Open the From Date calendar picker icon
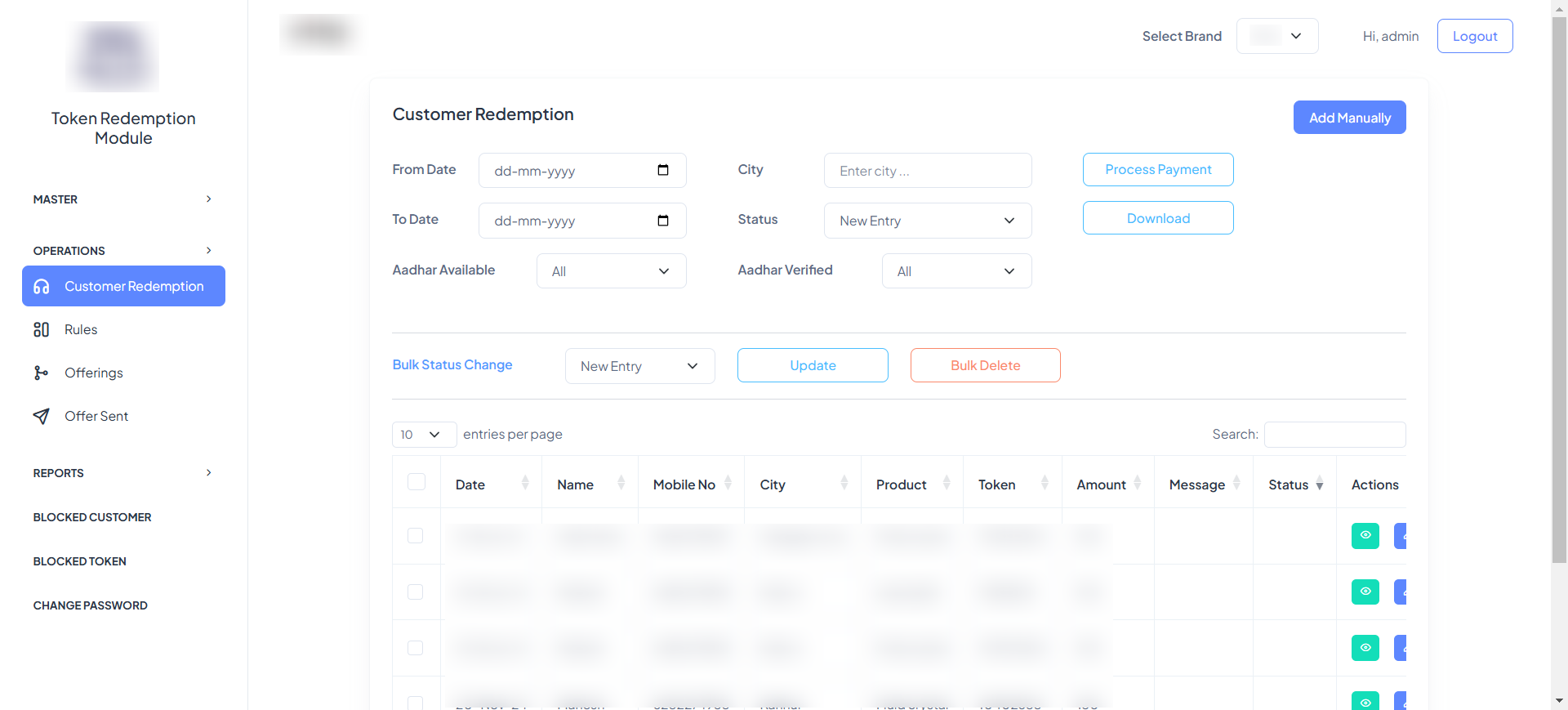This screenshot has width=1568, height=710. tap(663, 170)
